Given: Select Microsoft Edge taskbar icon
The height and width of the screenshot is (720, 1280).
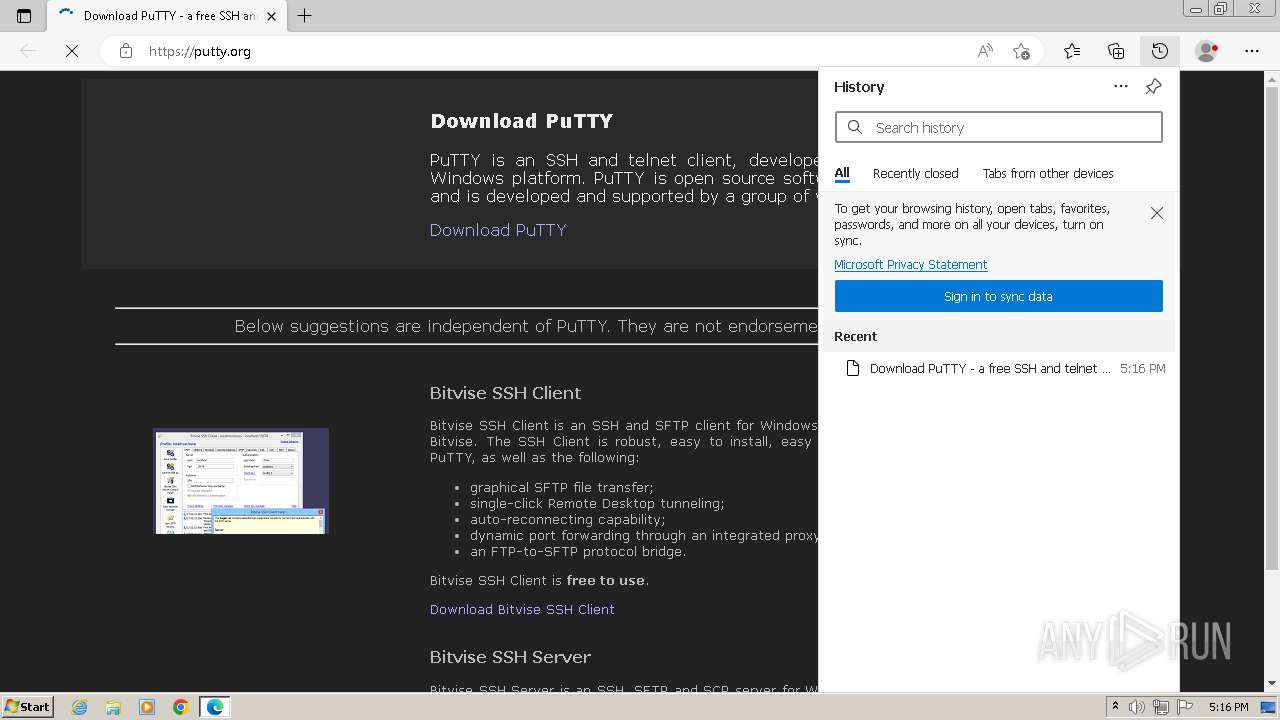Looking at the screenshot, I should coord(215,707).
